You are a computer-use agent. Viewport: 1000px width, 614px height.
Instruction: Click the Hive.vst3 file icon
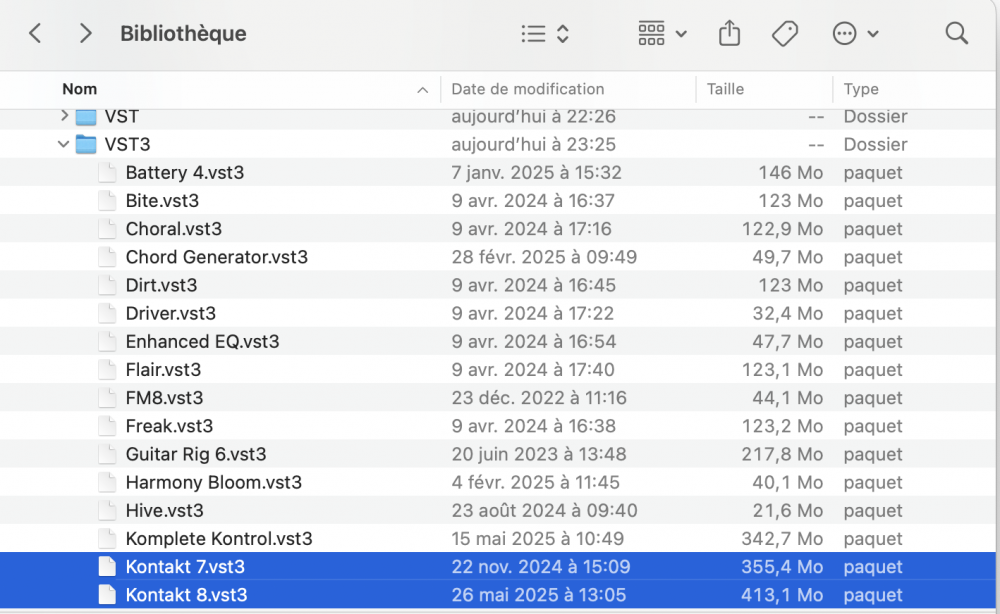pos(107,510)
